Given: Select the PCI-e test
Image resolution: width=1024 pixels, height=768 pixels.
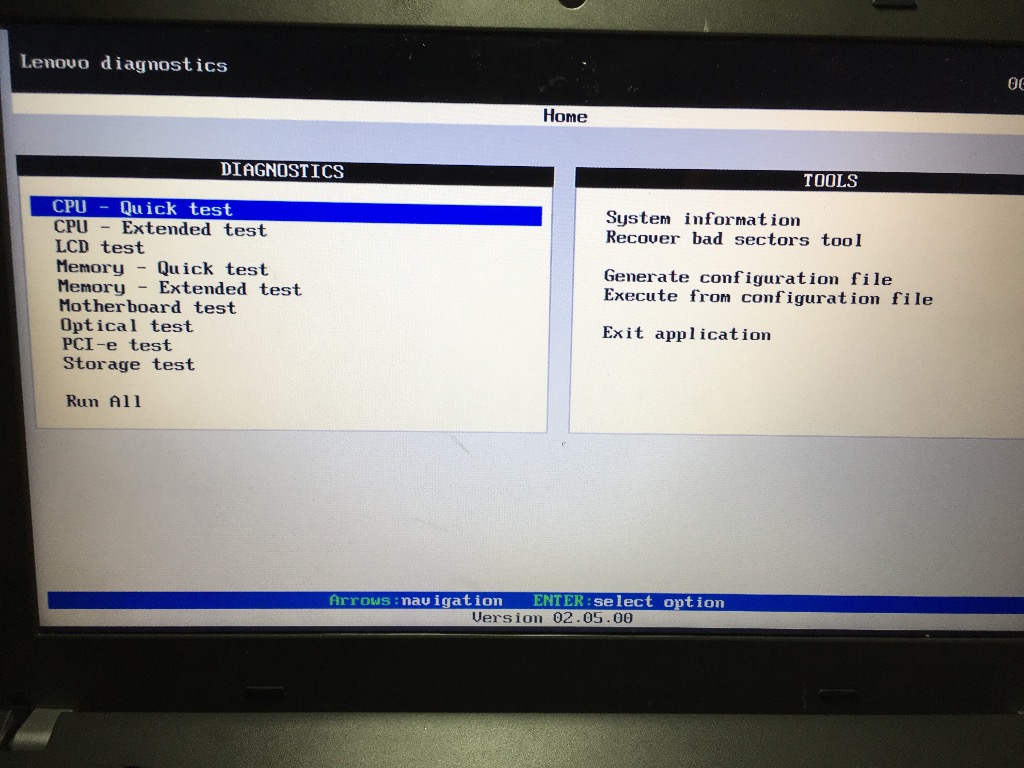Looking at the screenshot, I should 115,345.
